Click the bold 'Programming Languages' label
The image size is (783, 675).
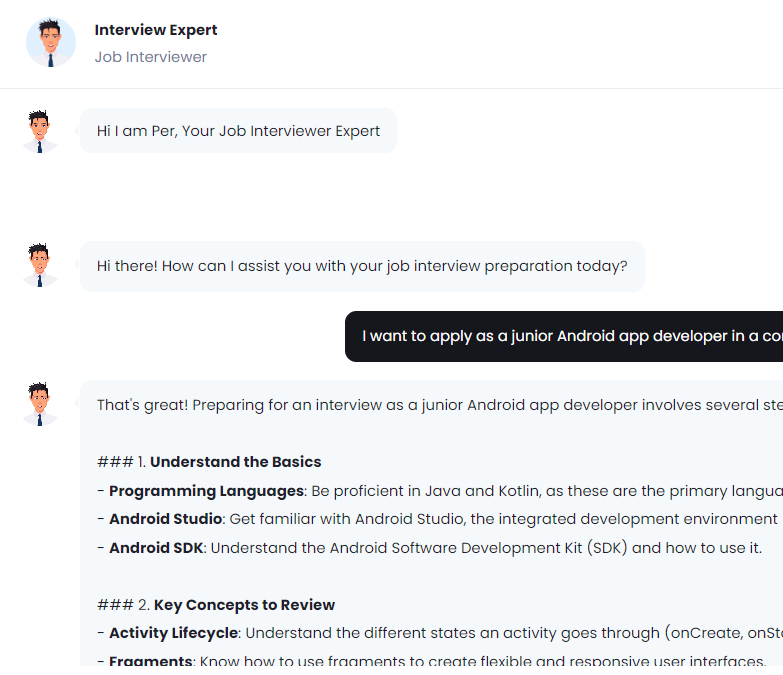pos(206,491)
